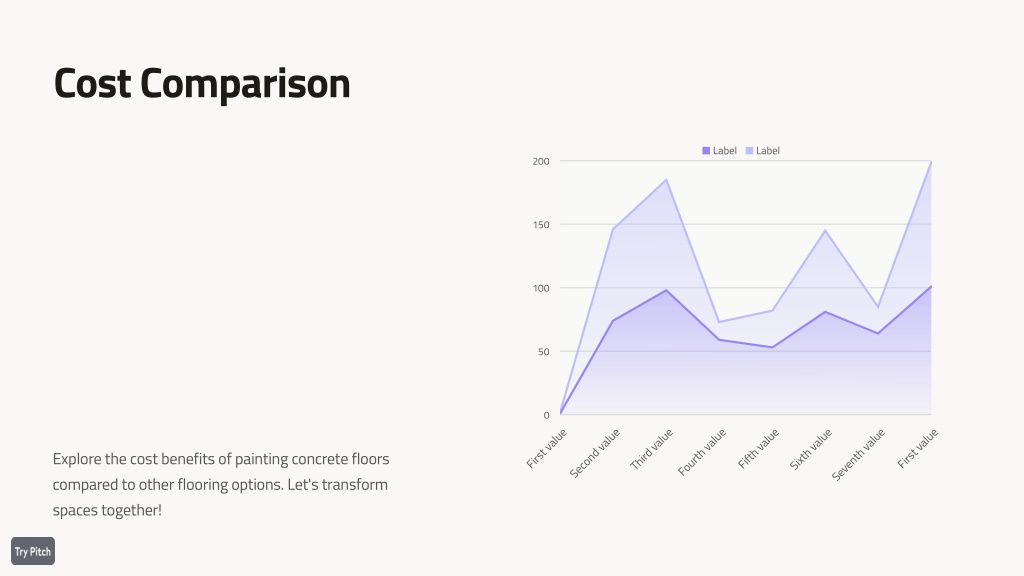This screenshot has height=576, width=1024.
Task: Click the Second value axis label
Action: pyautogui.click(x=594, y=453)
